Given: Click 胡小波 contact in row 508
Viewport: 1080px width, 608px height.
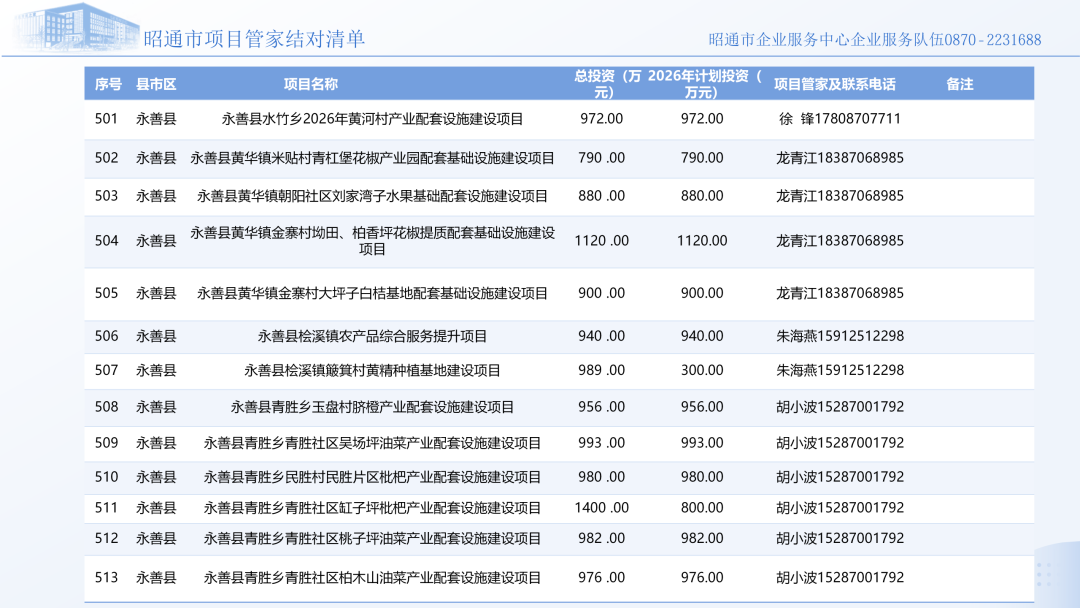Looking at the screenshot, I should (x=840, y=406).
